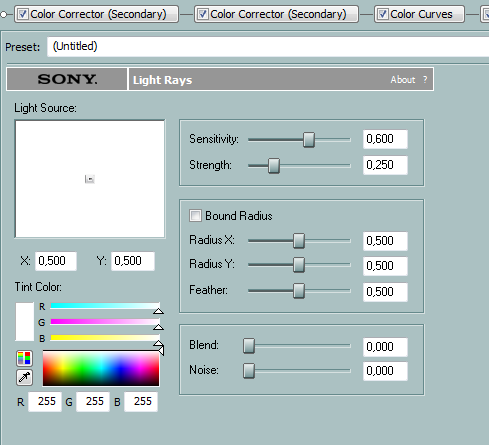Viewport: 489px width, 445px height.
Task: Click the Noise value field
Action: click(385, 371)
